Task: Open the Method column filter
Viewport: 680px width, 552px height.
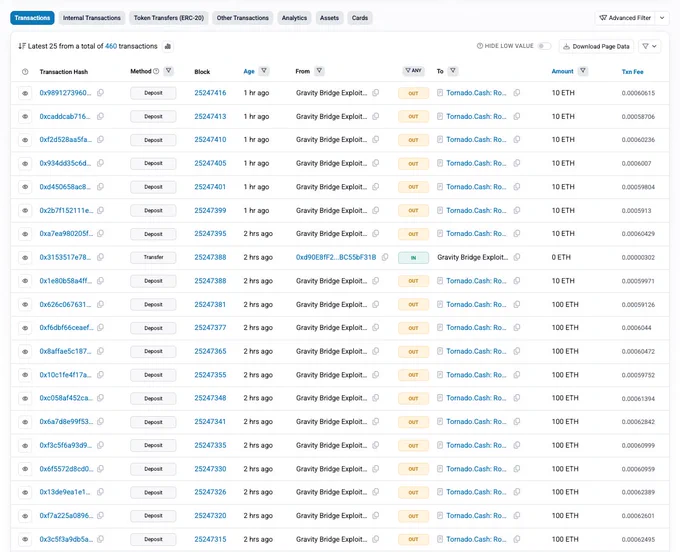Action: pos(169,71)
